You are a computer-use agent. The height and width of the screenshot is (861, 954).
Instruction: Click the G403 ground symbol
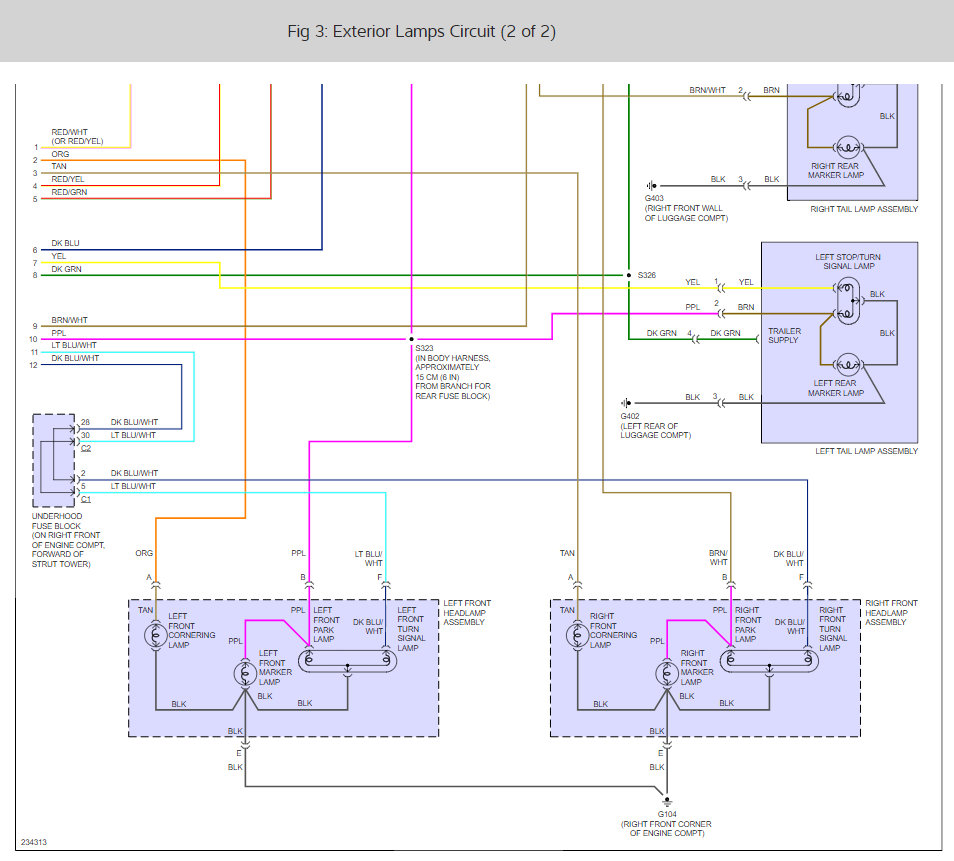click(x=652, y=186)
